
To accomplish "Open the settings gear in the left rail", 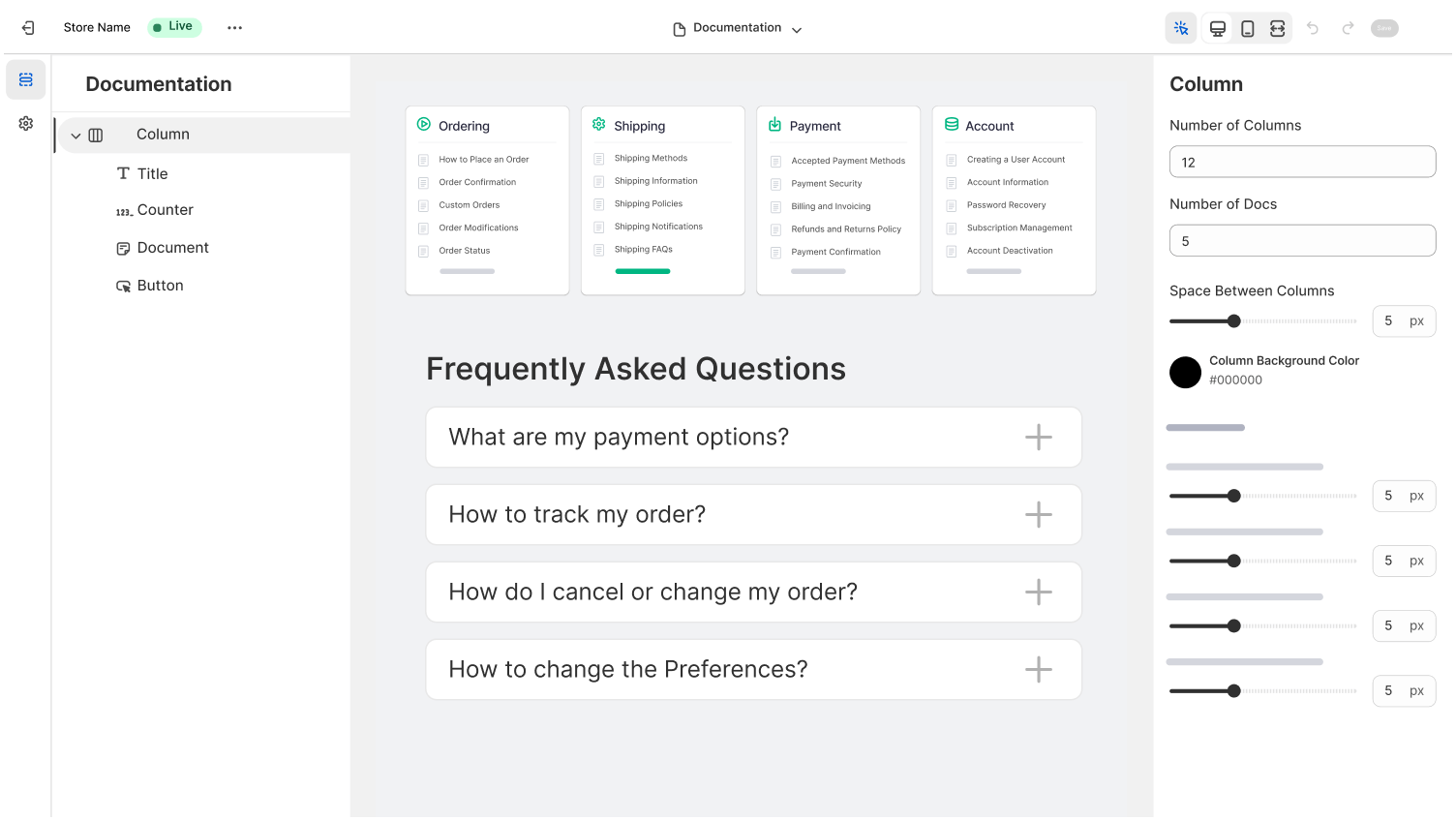I will 25,123.
